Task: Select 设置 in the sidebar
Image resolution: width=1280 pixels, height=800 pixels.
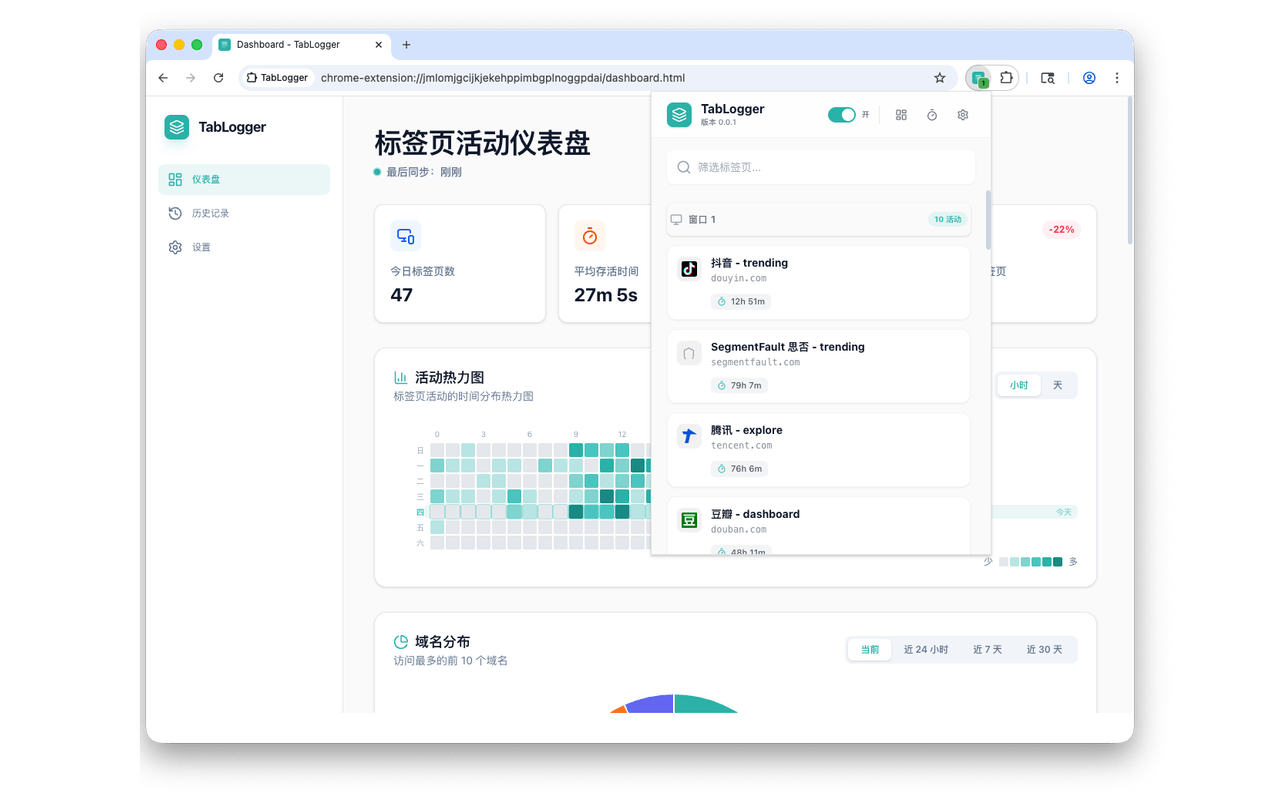Action: point(201,247)
